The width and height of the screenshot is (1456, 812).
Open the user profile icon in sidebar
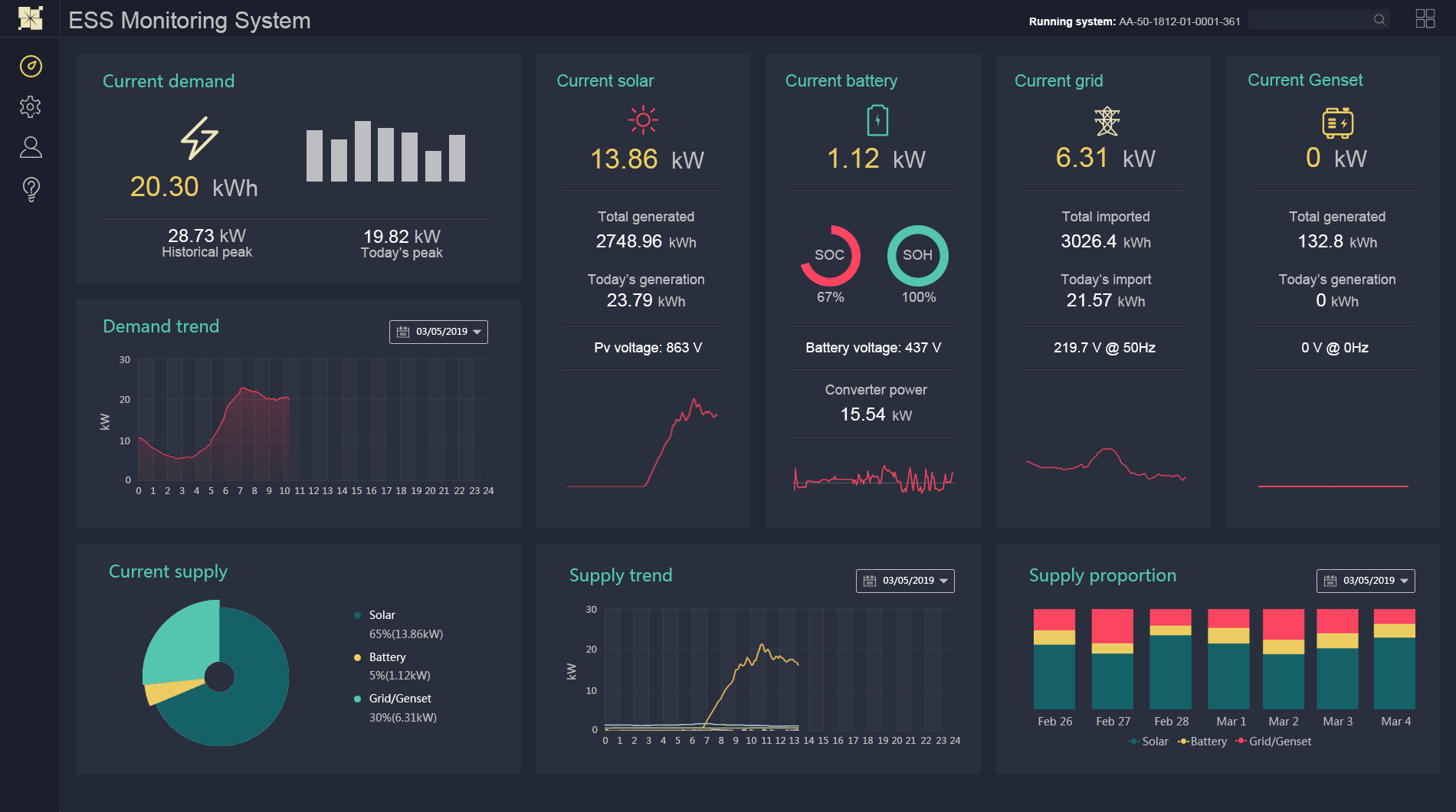click(x=31, y=147)
